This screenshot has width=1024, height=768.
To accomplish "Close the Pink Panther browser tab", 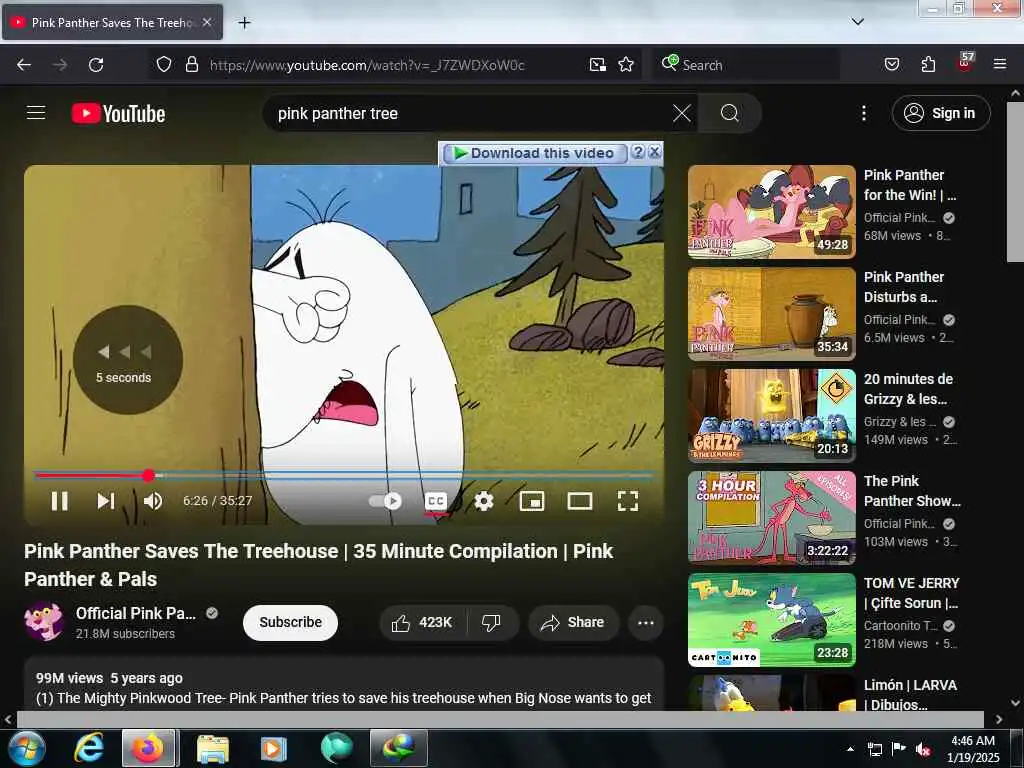I will pyautogui.click(x=207, y=22).
